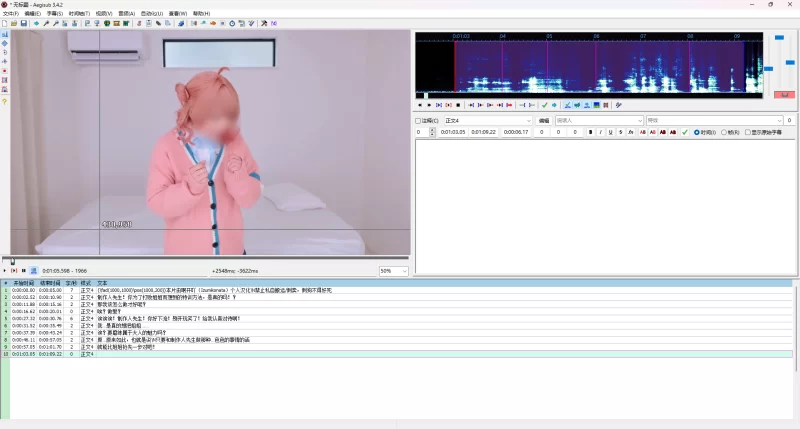The image size is (800, 429).
Task: Open the 视频(V) Video menu
Action: tap(104, 13)
